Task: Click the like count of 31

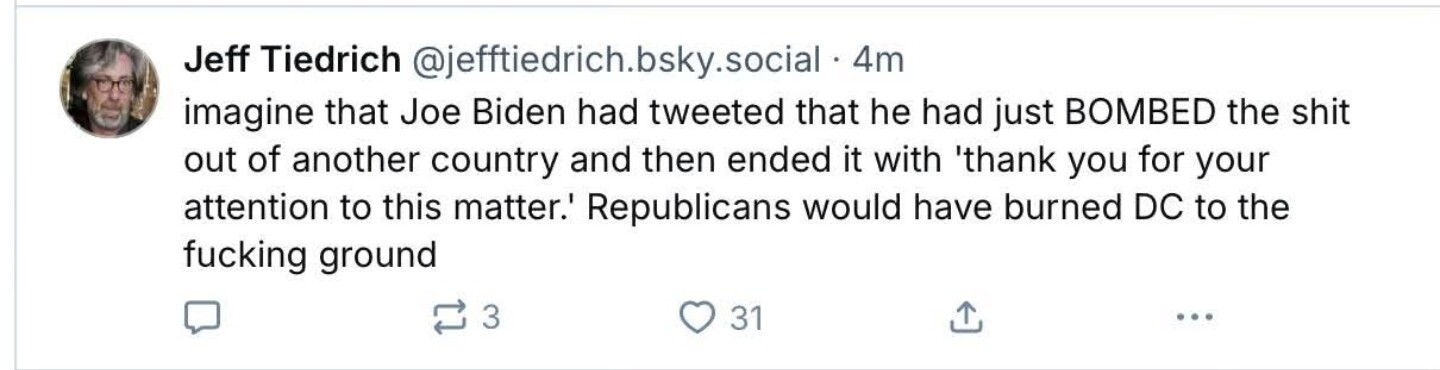Action: coord(746,318)
